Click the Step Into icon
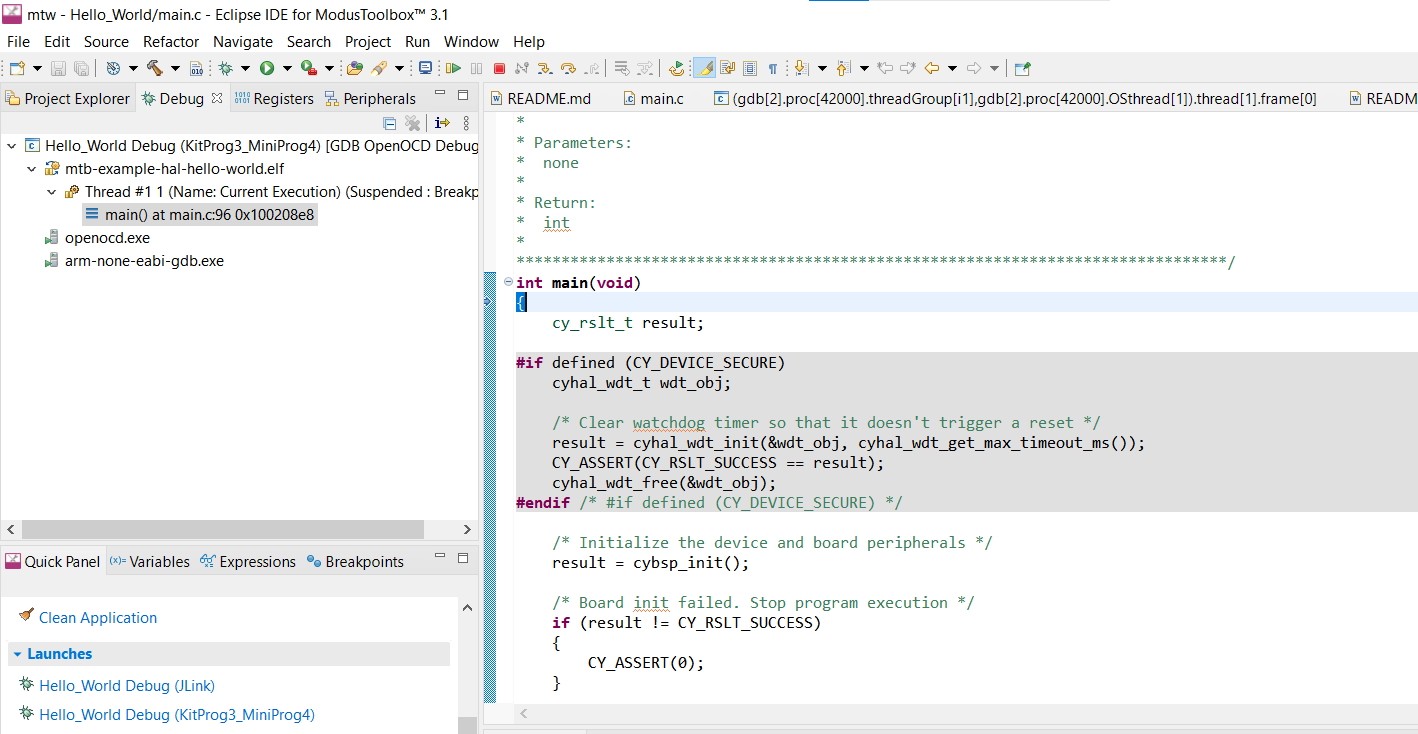The image size is (1418, 734). tap(544, 68)
